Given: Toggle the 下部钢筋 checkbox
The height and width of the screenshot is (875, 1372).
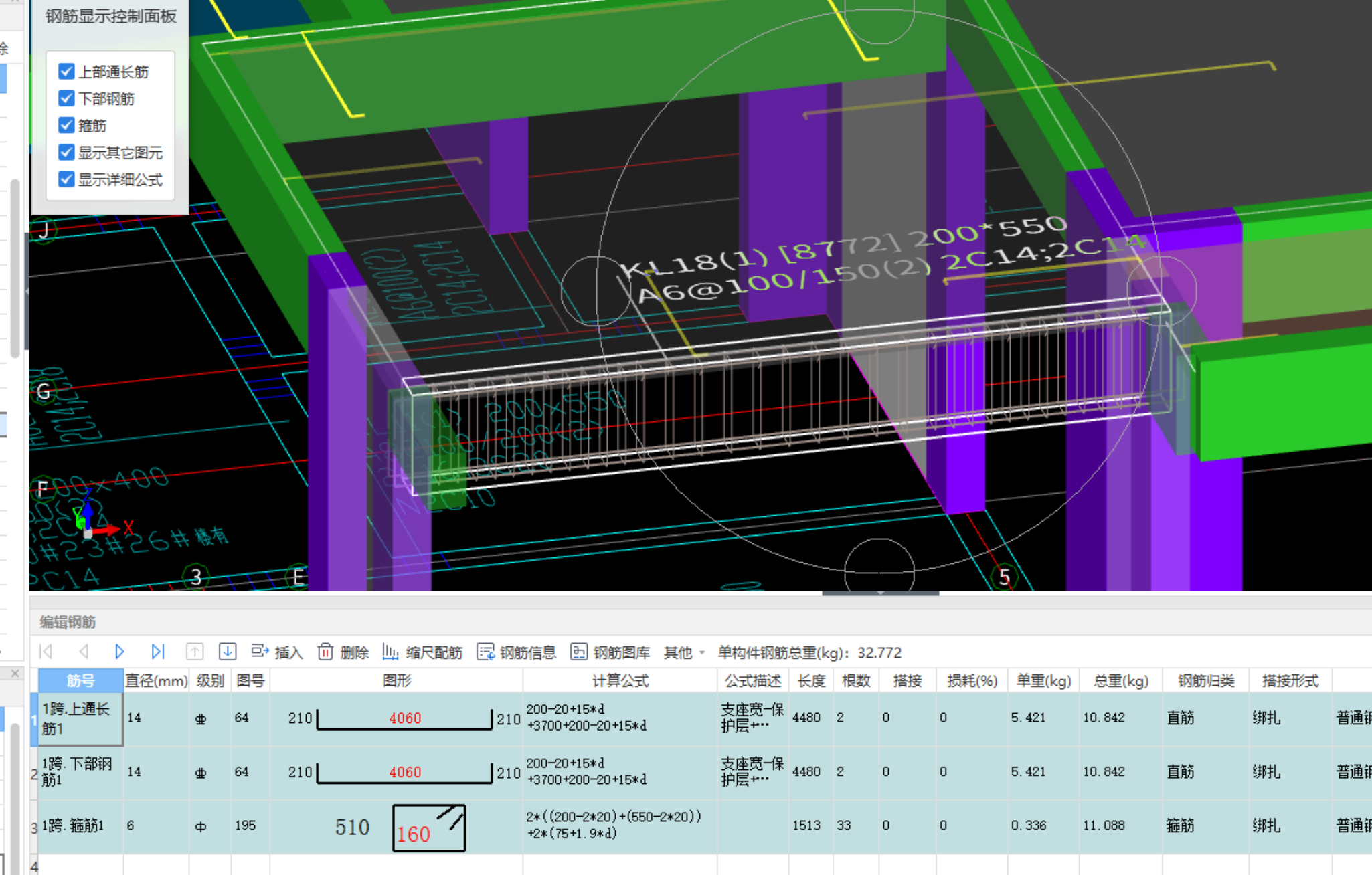Looking at the screenshot, I should [x=66, y=98].
